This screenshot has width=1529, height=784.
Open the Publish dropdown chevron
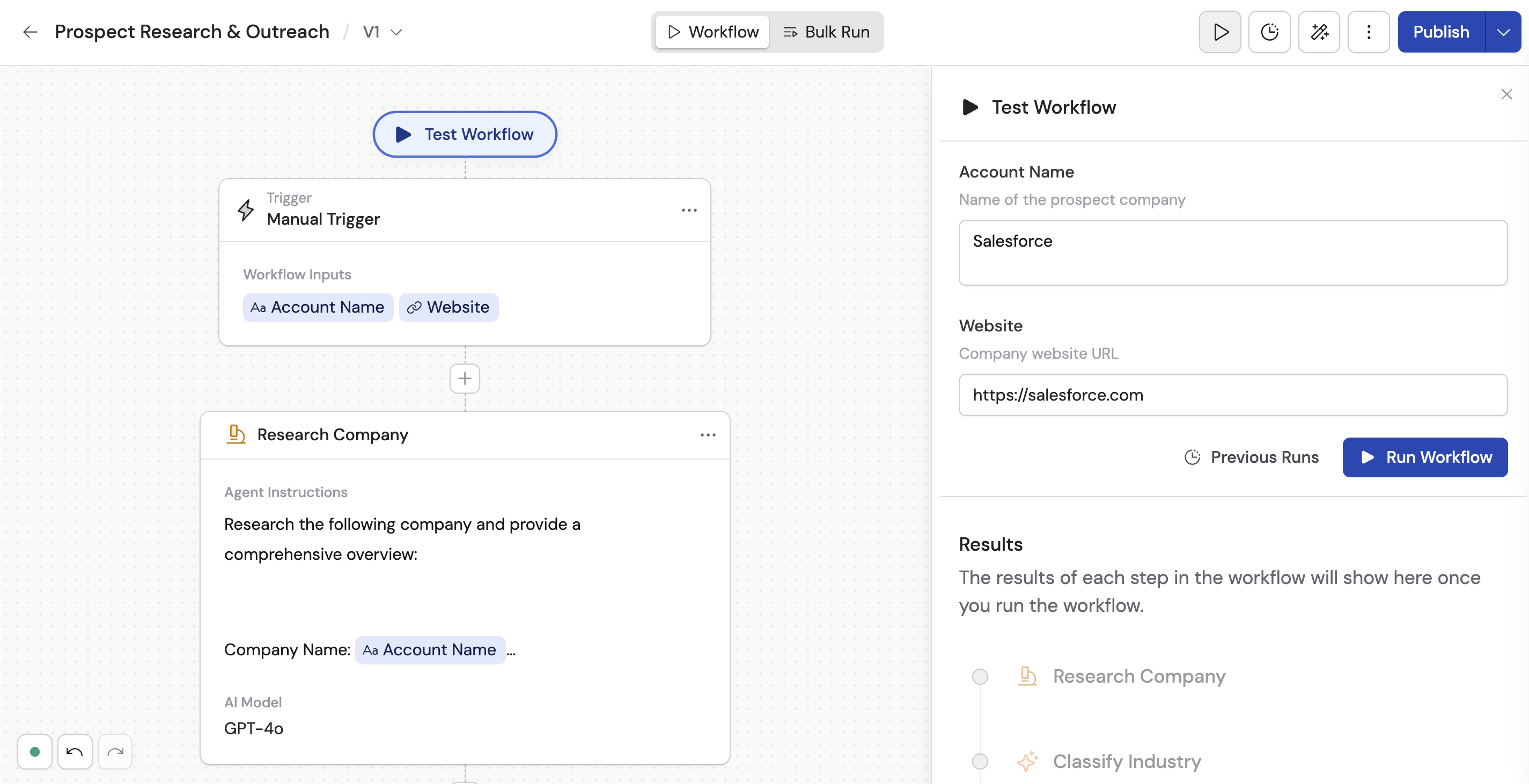click(x=1503, y=32)
